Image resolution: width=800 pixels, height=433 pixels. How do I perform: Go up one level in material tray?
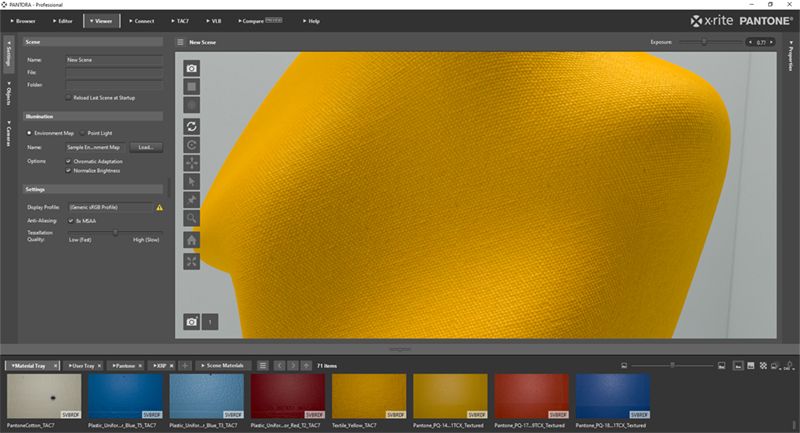click(x=306, y=366)
